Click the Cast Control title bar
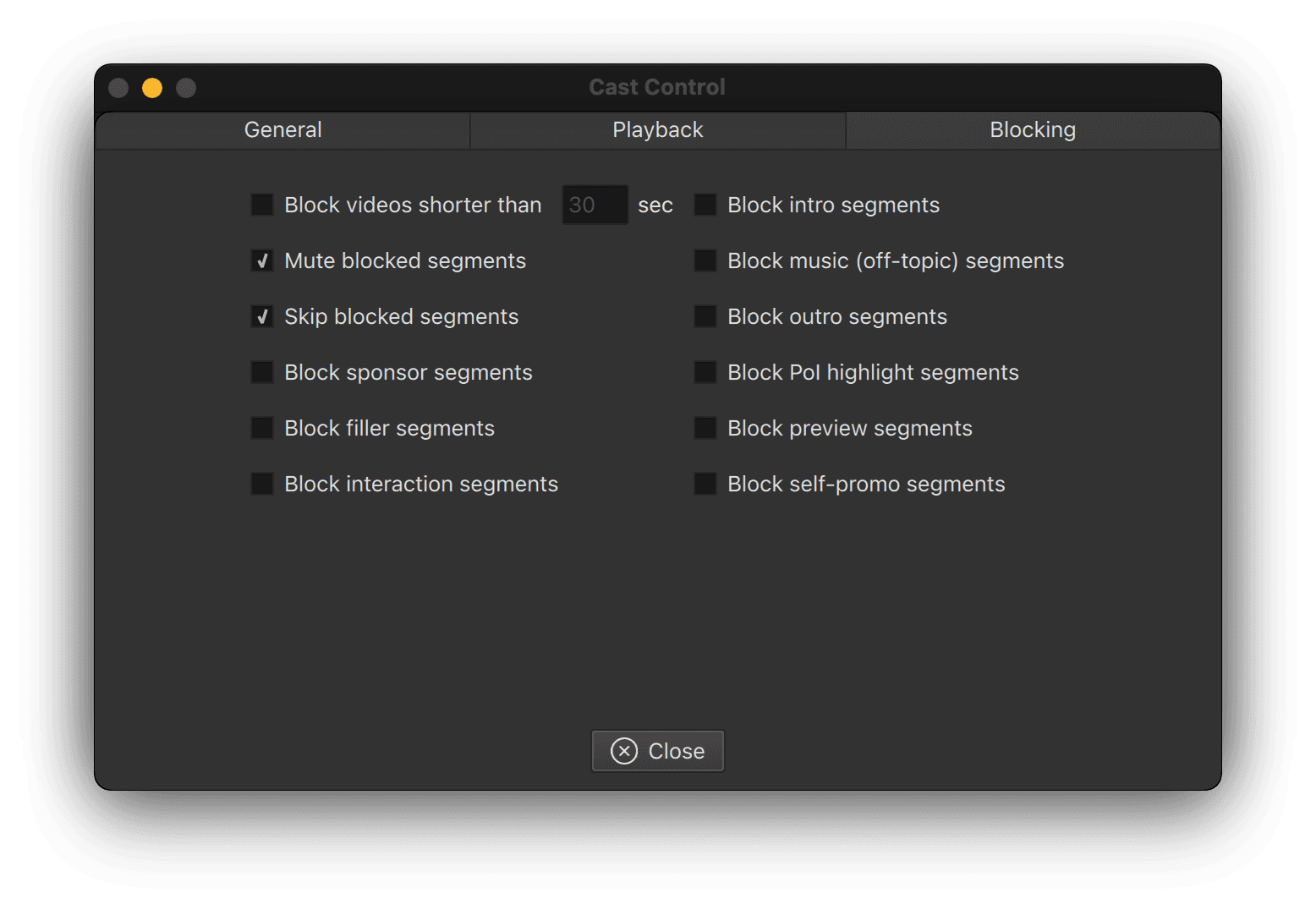Image resolution: width=1316 pixels, height=915 pixels. coord(657,87)
